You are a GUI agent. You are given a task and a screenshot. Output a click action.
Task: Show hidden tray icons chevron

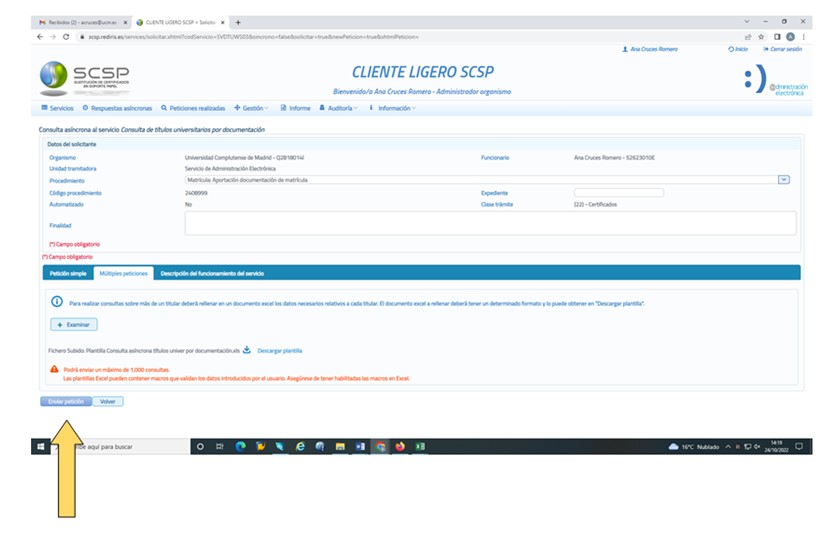728,447
